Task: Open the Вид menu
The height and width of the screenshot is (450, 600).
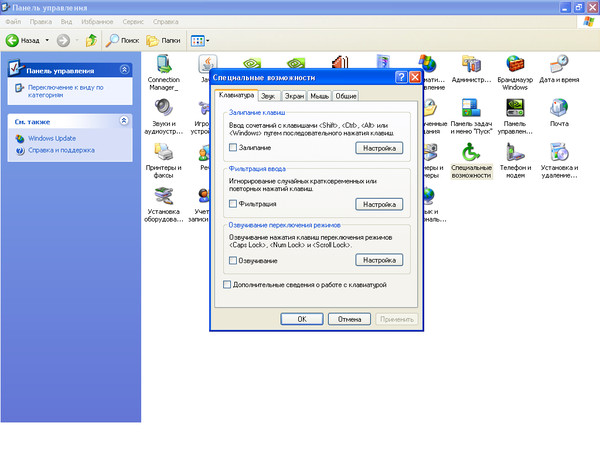Action: click(x=66, y=22)
